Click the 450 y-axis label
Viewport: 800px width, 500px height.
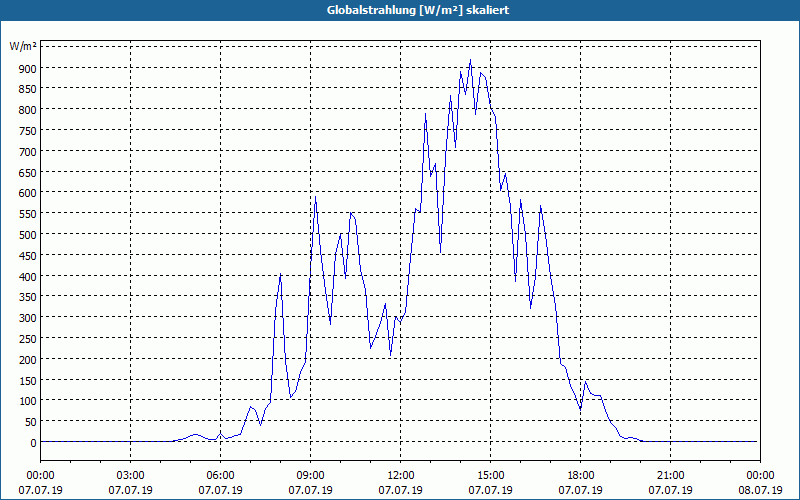[x=28, y=256]
